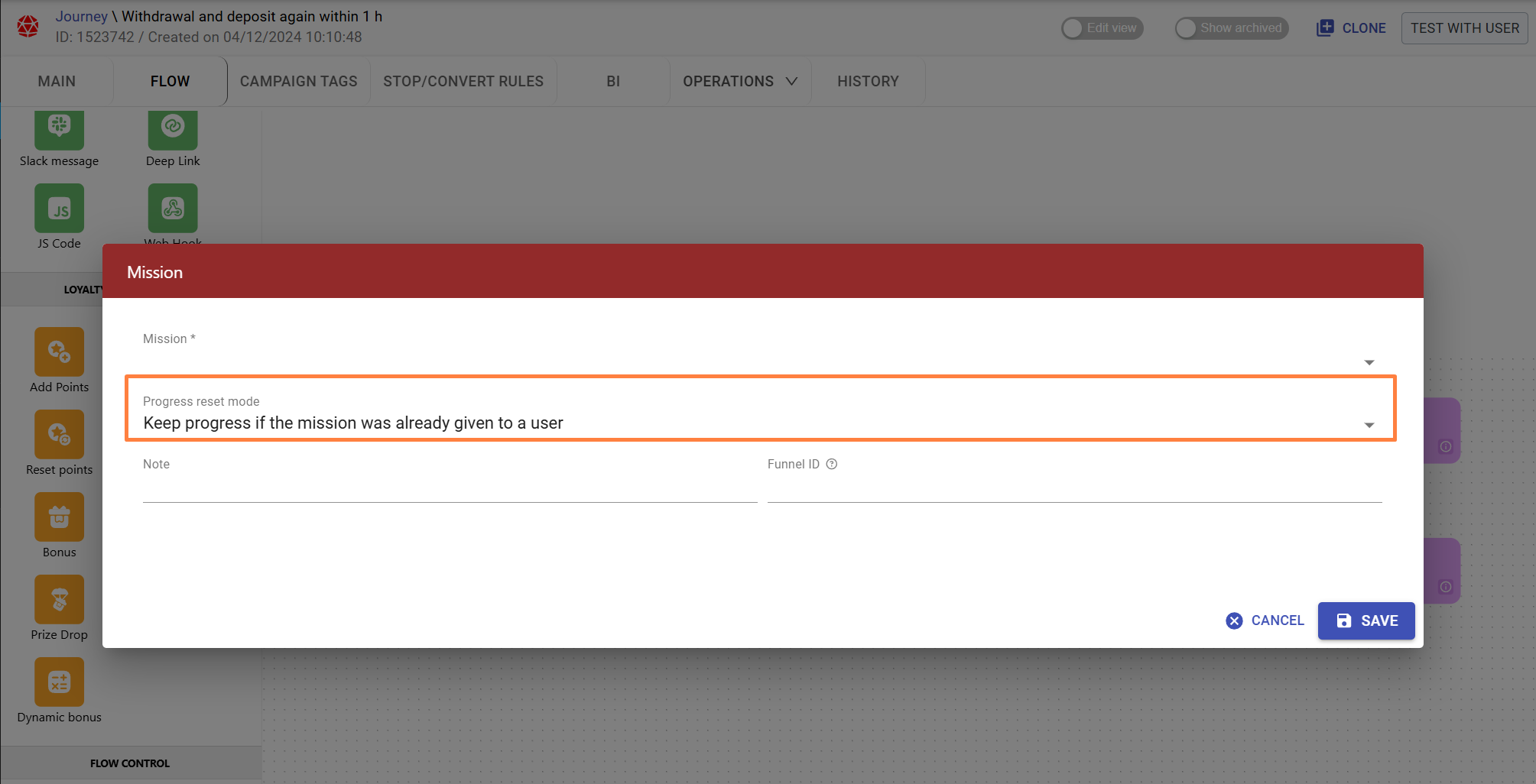
Task: Switch to the Campaign Tags tab
Action: point(298,81)
